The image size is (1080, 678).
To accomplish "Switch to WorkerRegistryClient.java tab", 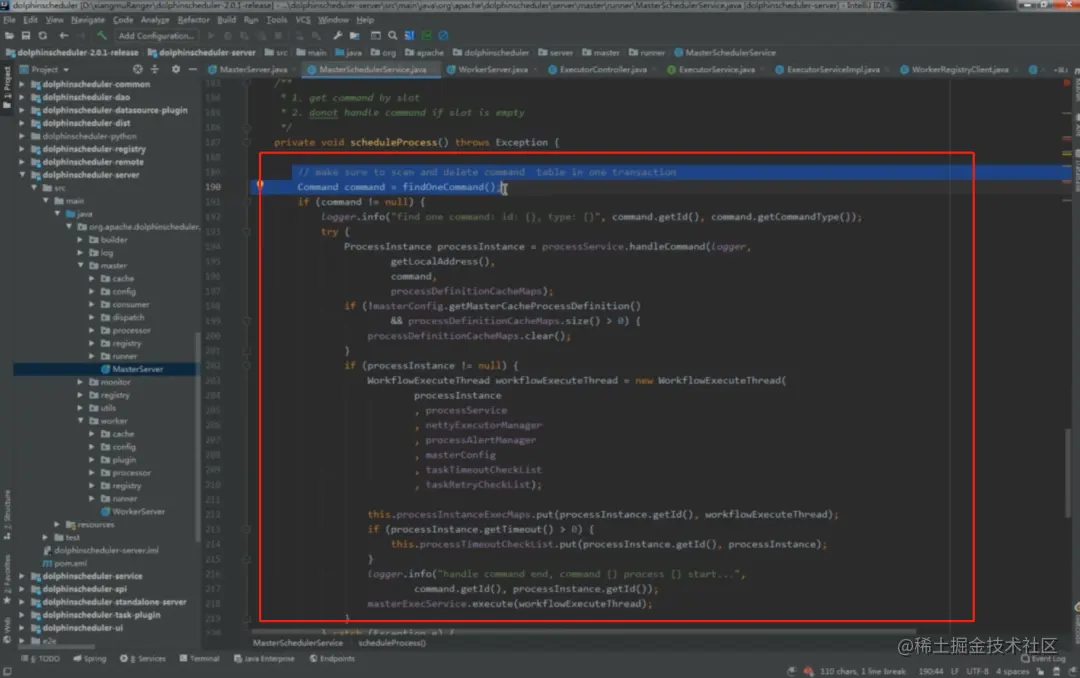I will coord(959,70).
